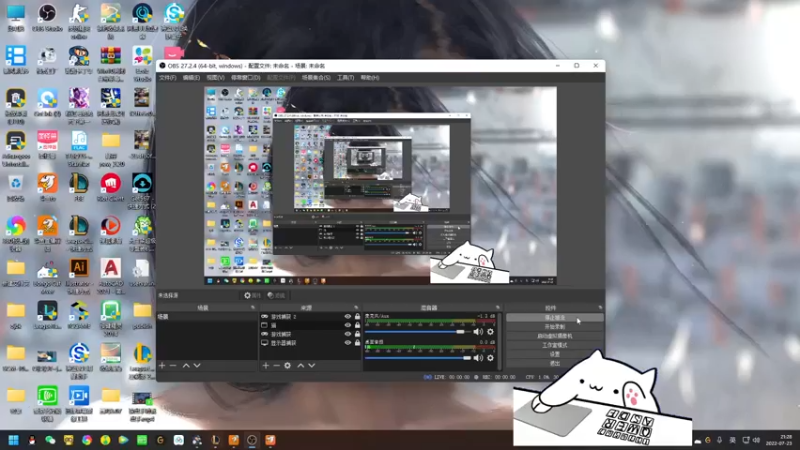Select the Counter-Strike desktop shortcut
This screenshot has height=450, width=800.
79,21
